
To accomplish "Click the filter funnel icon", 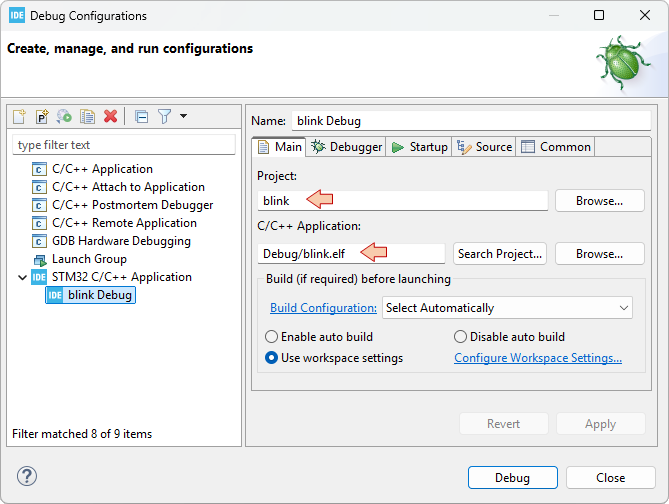I will (x=164, y=117).
